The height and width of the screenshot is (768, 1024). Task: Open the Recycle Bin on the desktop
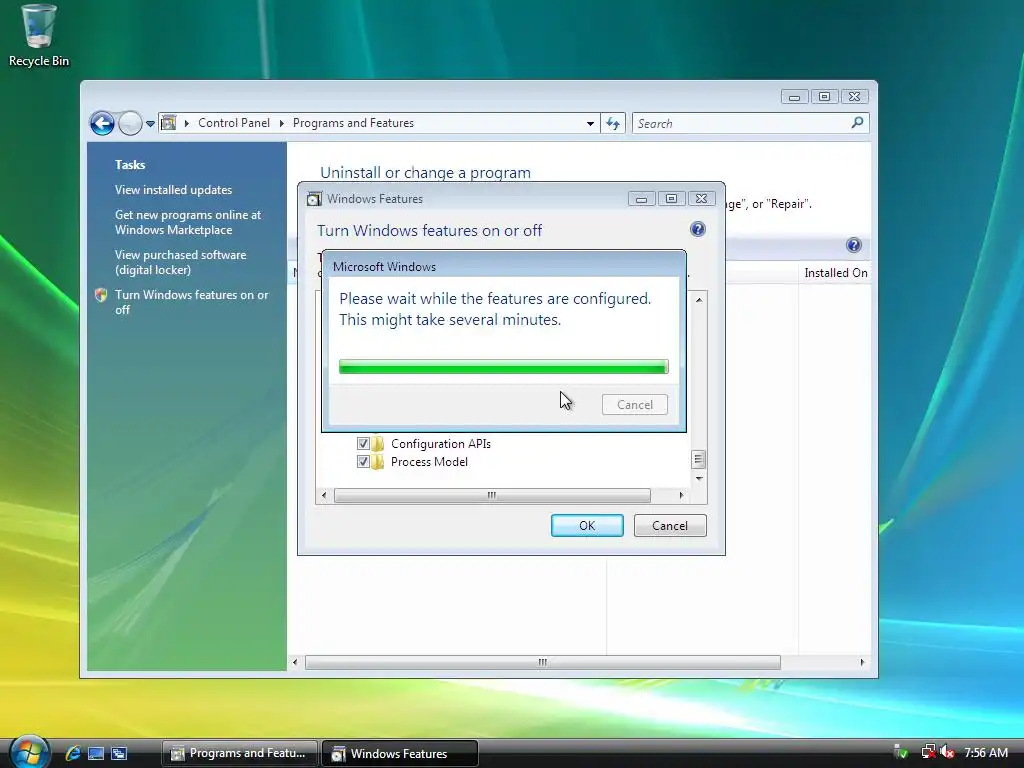(39, 36)
